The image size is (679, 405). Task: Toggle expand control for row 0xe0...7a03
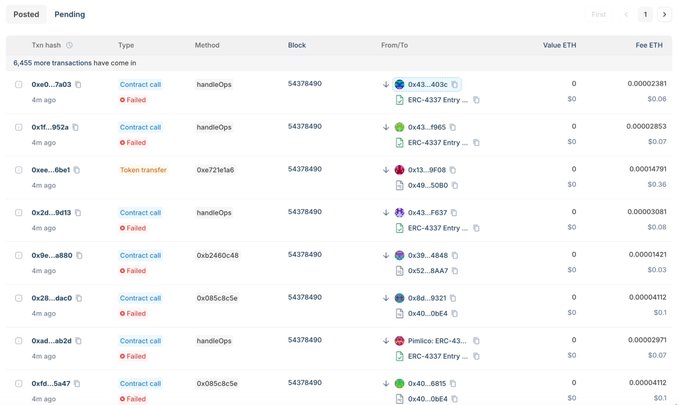[19, 84]
